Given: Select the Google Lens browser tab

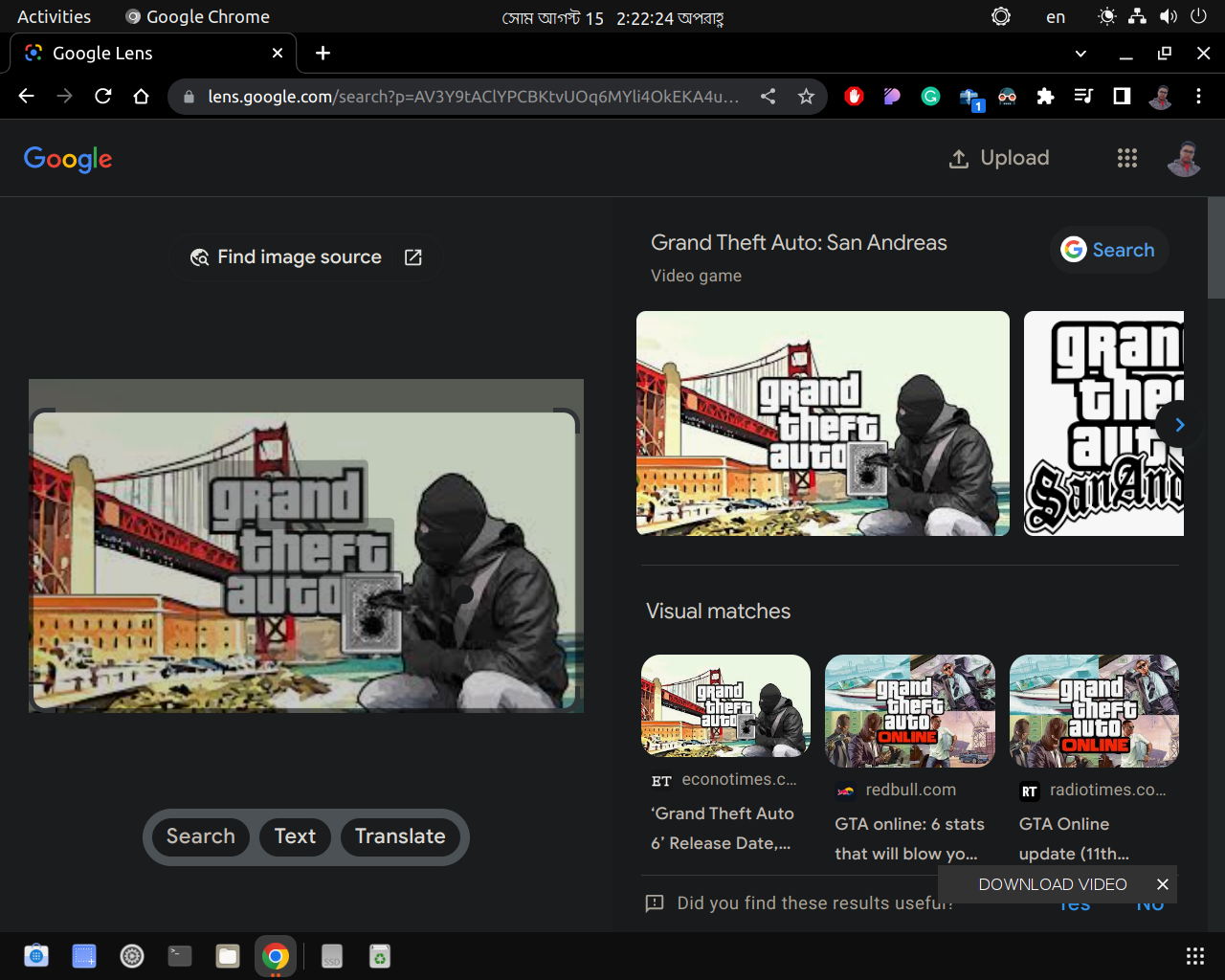Looking at the screenshot, I should (x=153, y=54).
